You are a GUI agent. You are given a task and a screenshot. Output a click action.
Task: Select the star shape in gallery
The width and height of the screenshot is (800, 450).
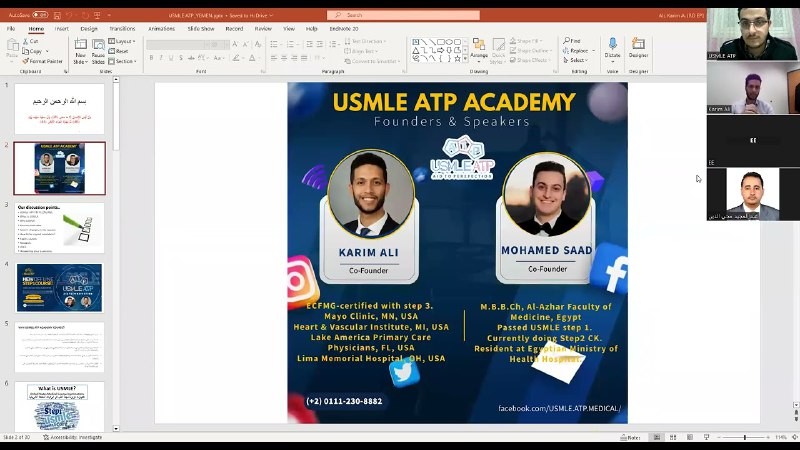(458, 59)
